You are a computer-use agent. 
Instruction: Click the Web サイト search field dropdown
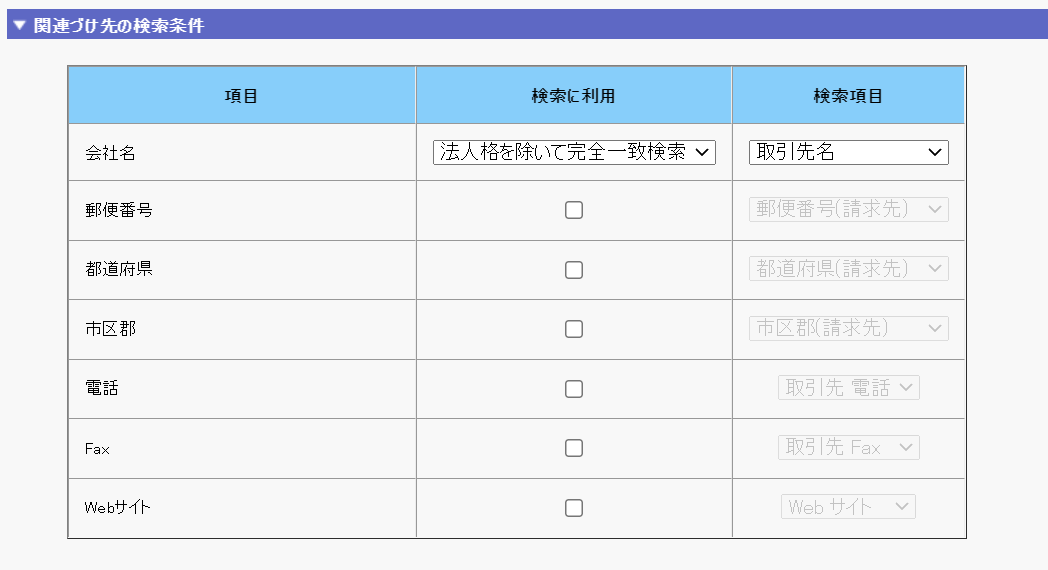point(848,507)
